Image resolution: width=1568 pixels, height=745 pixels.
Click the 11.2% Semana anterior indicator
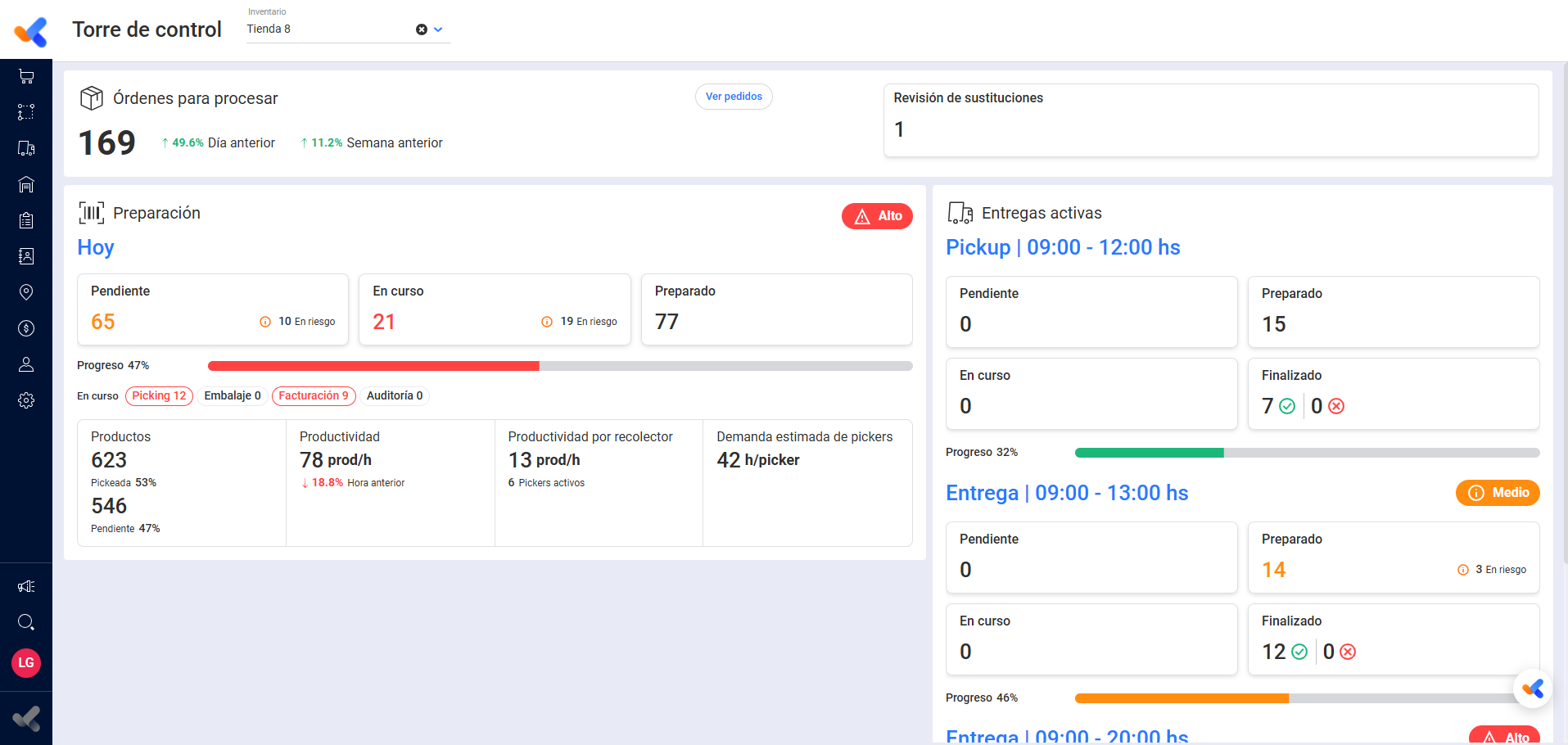click(371, 143)
